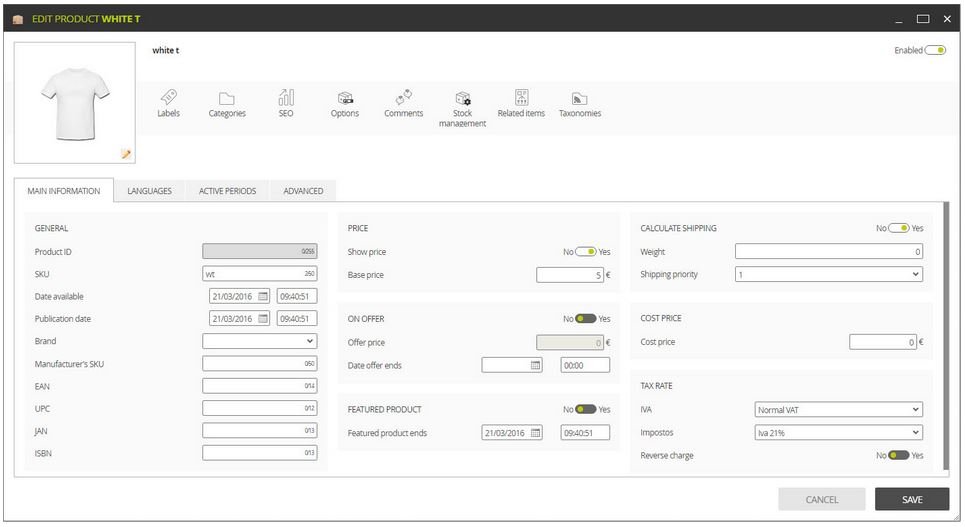Click the 'white t' product name text
The image size is (965, 527).
166,50
